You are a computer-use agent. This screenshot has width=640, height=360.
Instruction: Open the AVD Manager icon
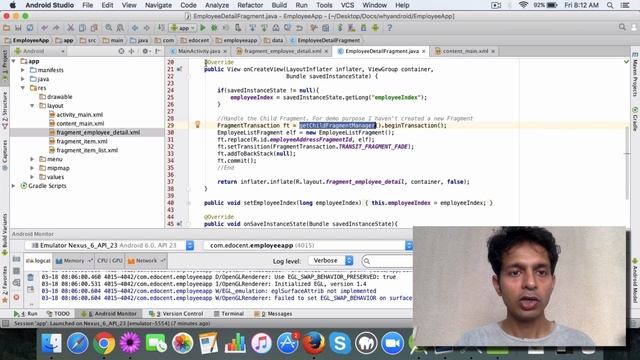[x=351, y=28]
